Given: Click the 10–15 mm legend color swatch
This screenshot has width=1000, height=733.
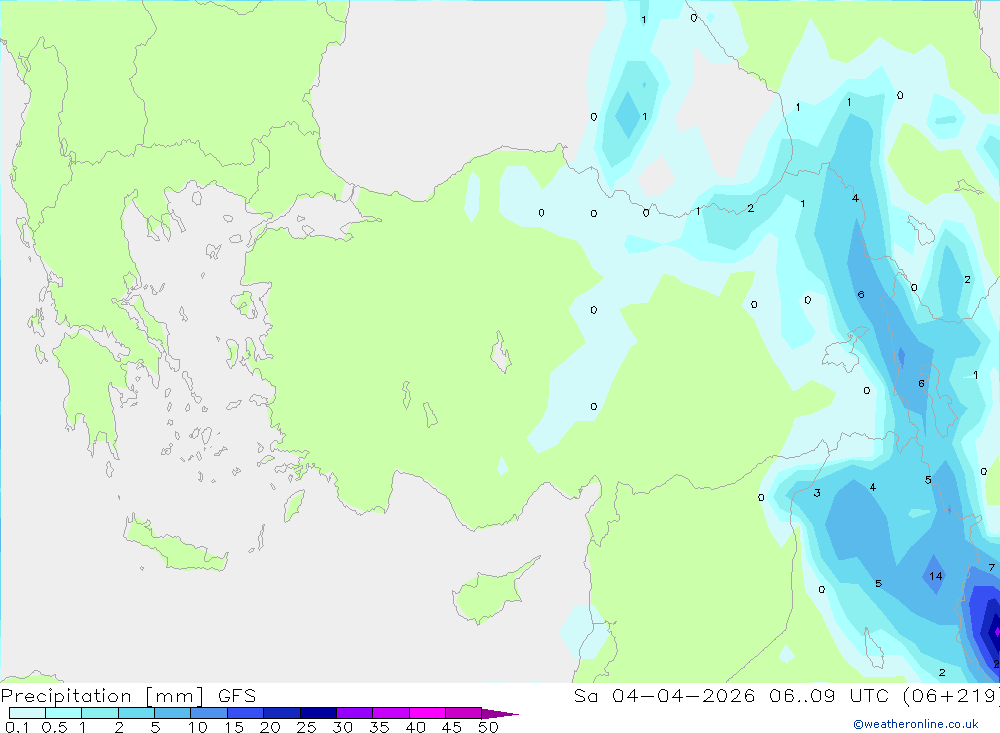Looking at the screenshot, I should [x=209, y=713].
